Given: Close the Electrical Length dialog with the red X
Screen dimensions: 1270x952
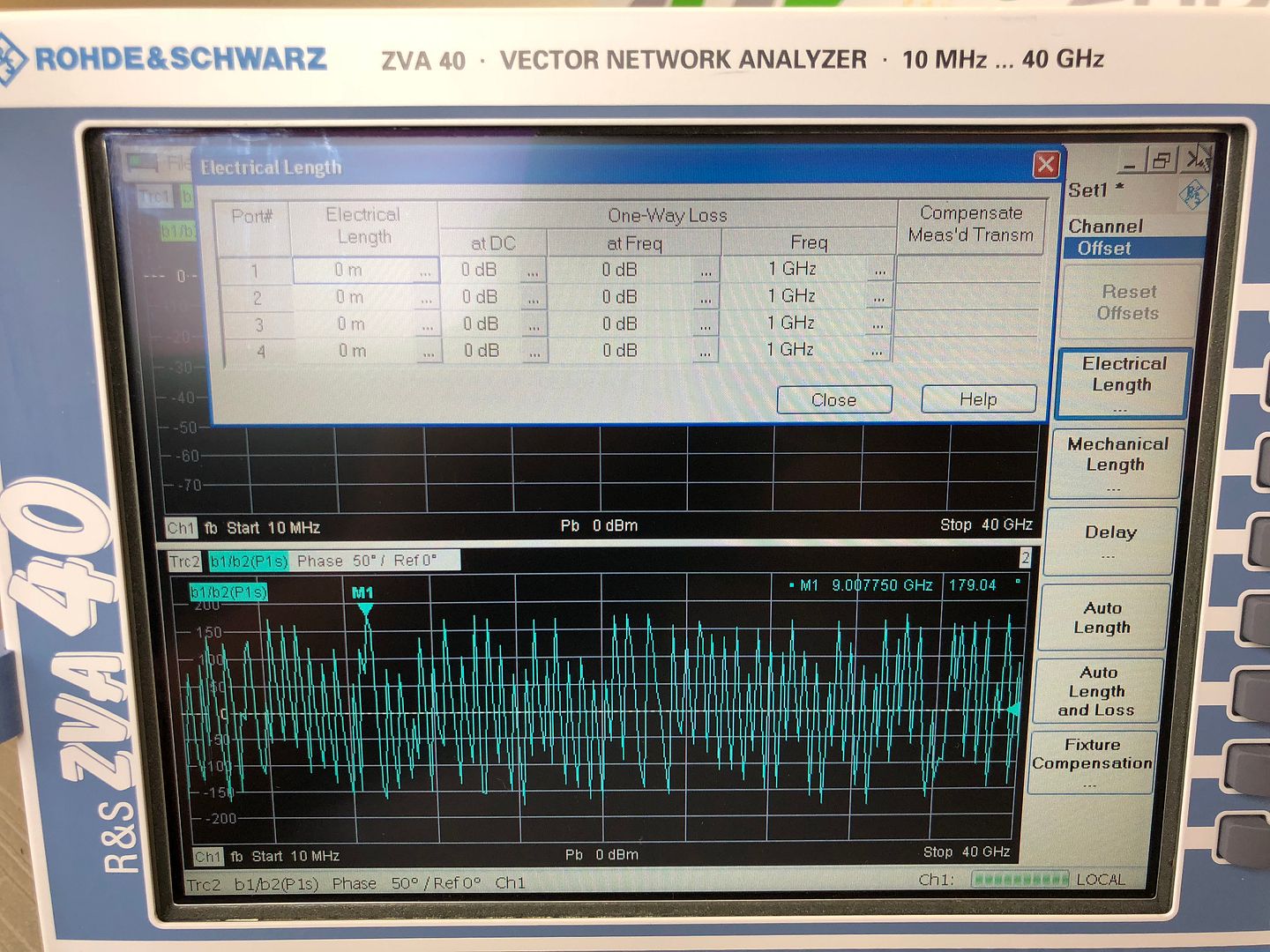Looking at the screenshot, I should (x=1046, y=164).
